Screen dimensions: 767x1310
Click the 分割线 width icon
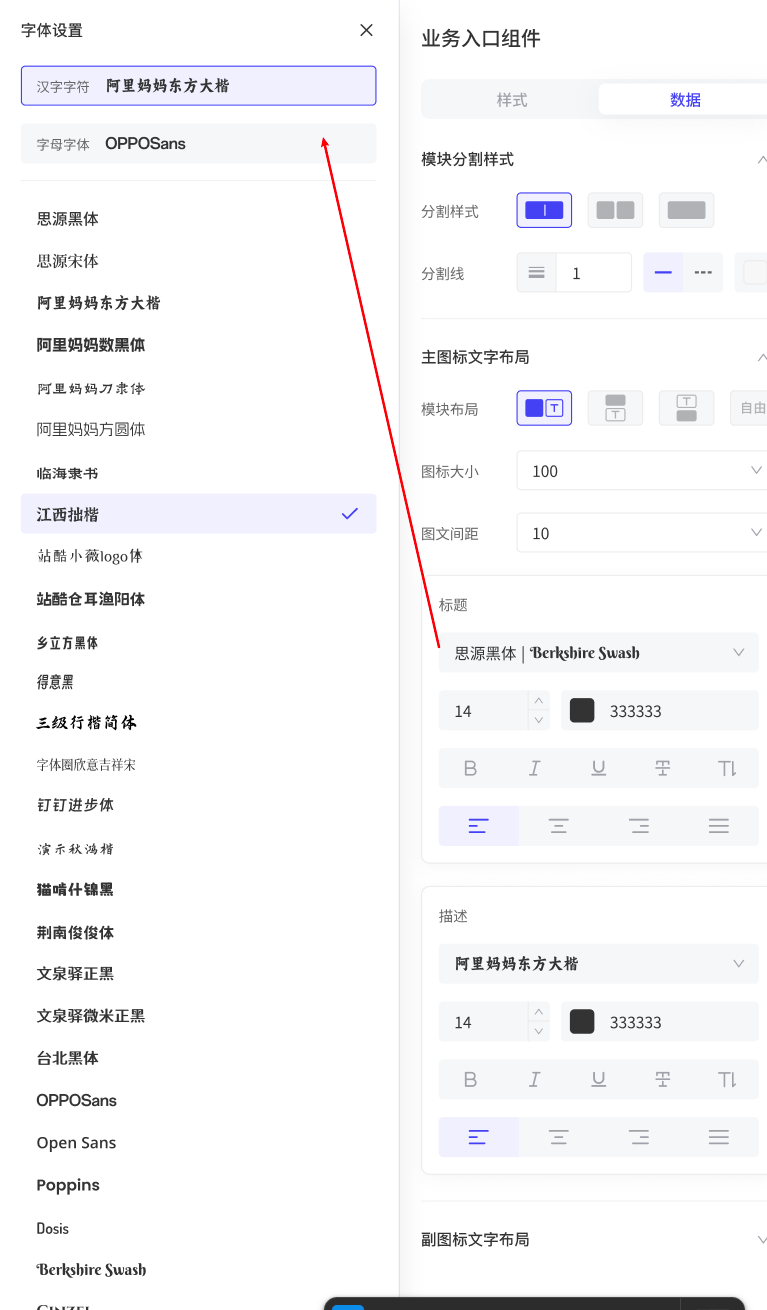pos(537,273)
